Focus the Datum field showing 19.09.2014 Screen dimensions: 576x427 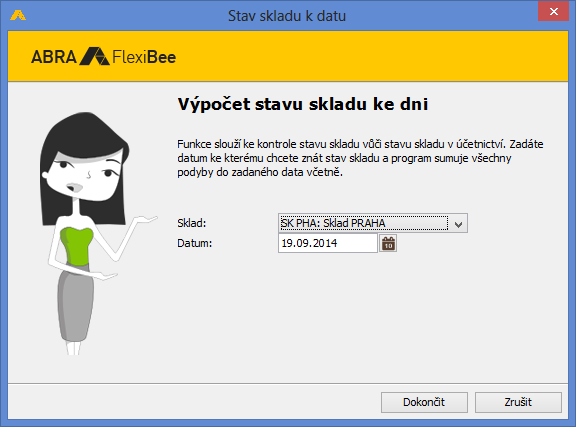328,243
